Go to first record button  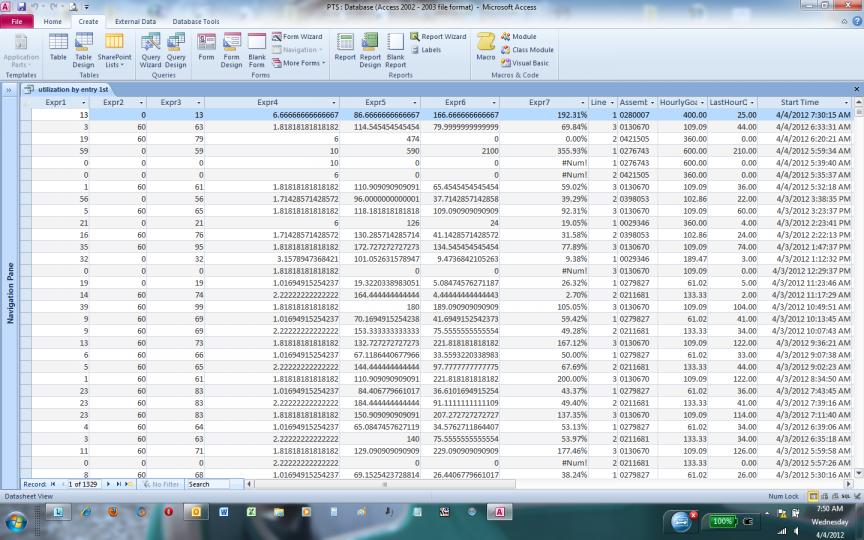coord(53,484)
